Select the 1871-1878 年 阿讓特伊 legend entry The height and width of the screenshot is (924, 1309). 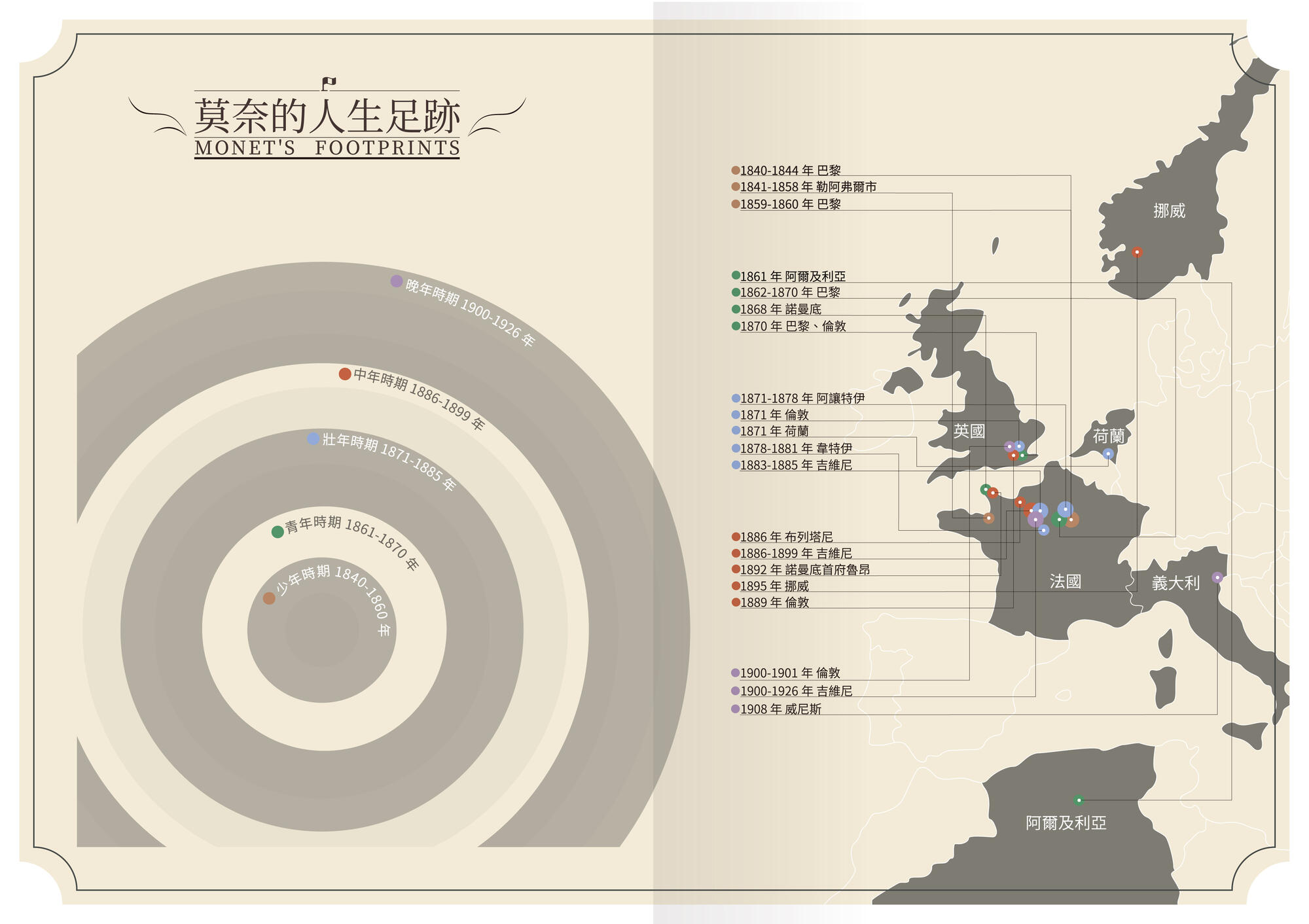coord(802,398)
